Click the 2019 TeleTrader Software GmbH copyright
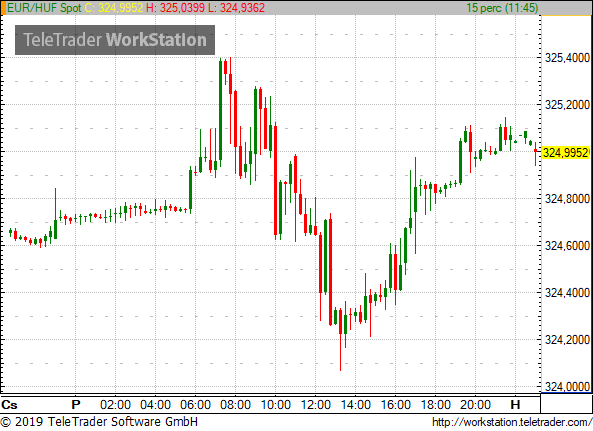Viewport: 593px width, 431px height. (x=99, y=422)
